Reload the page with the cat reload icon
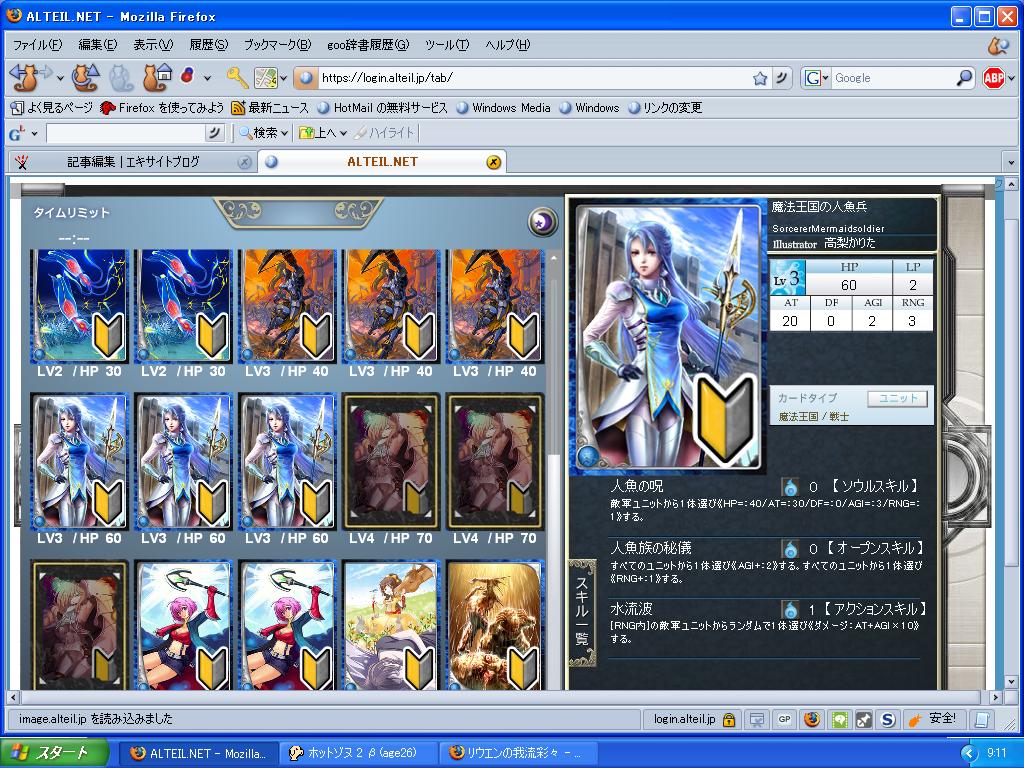The height and width of the screenshot is (768, 1024). [84, 78]
